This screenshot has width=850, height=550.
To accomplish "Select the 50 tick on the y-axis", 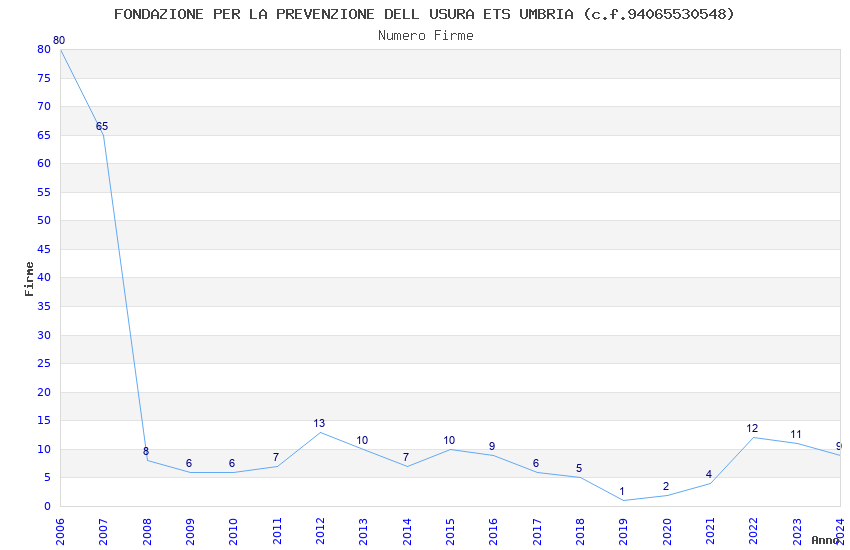I will click(x=44, y=220).
